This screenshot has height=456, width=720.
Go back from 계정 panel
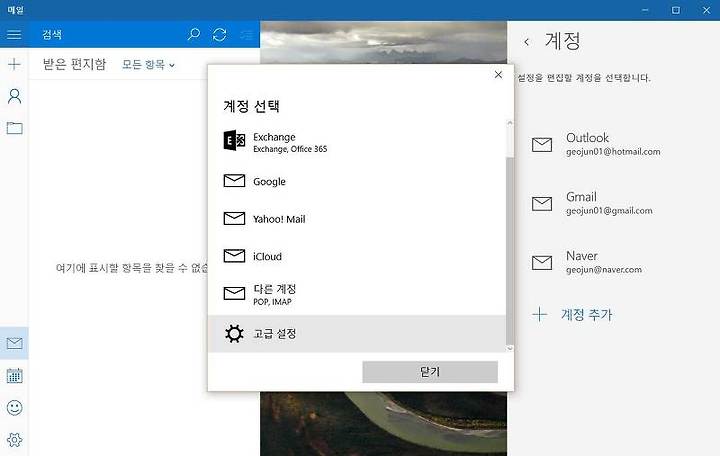pos(527,42)
